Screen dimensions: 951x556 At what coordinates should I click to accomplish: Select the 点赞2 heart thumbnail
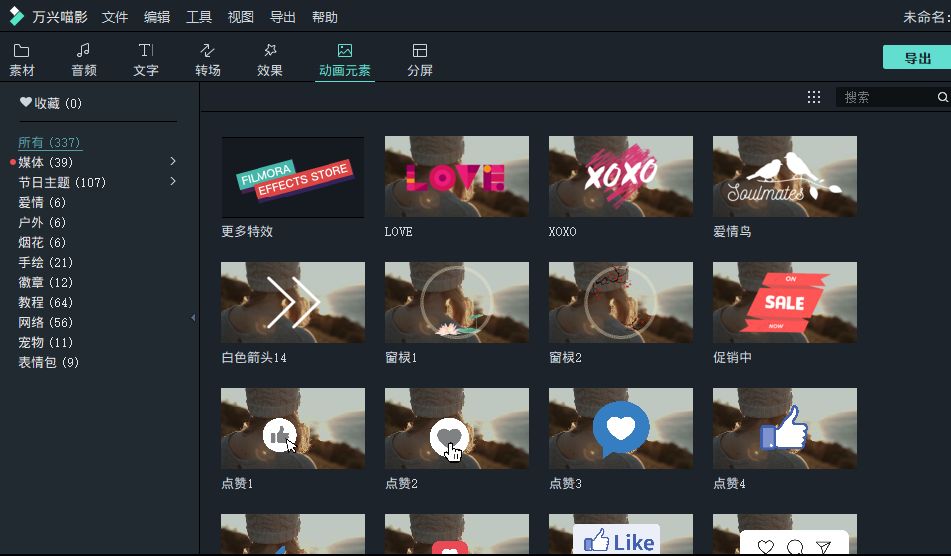pyautogui.click(x=457, y=429)
